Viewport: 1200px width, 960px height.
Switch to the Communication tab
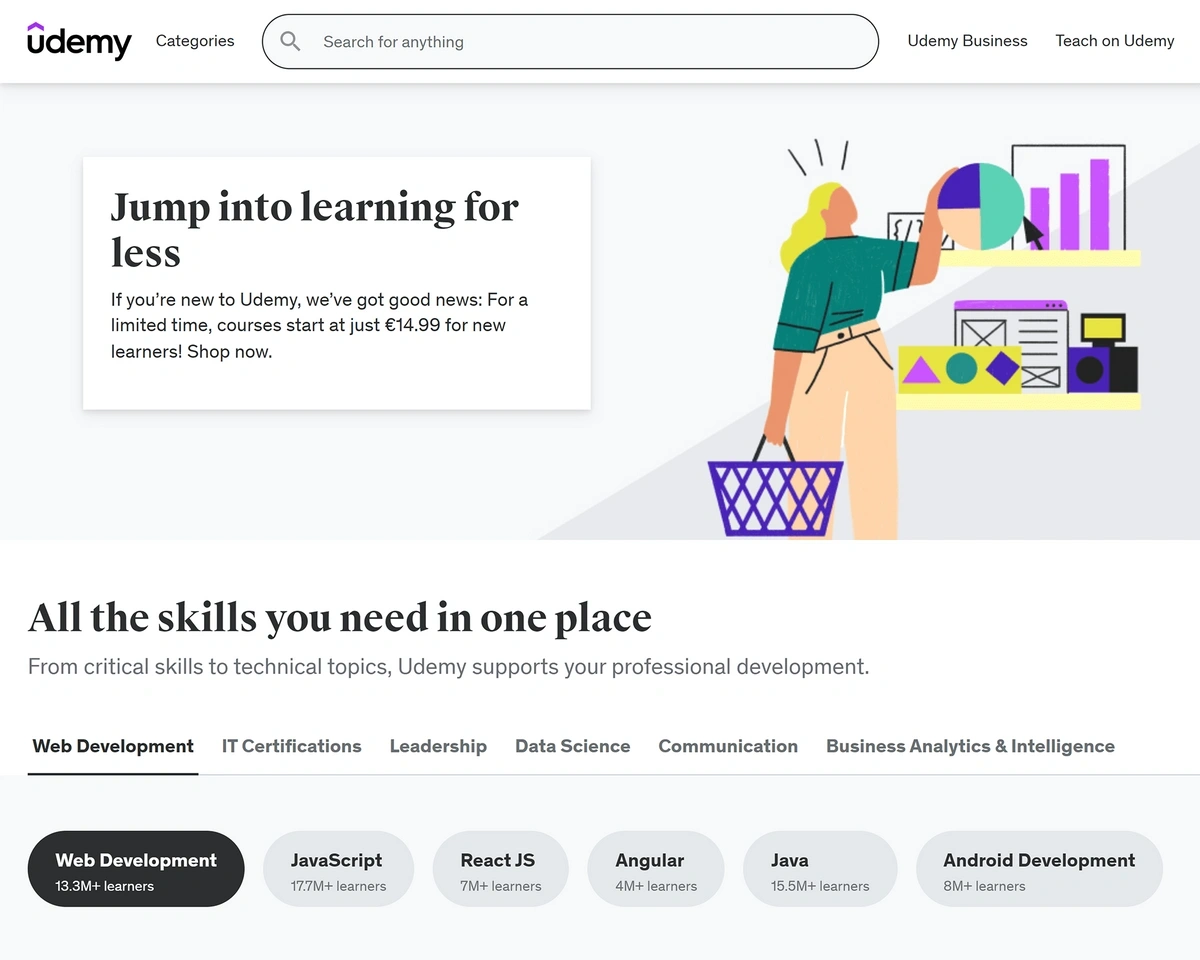point(728,746)
